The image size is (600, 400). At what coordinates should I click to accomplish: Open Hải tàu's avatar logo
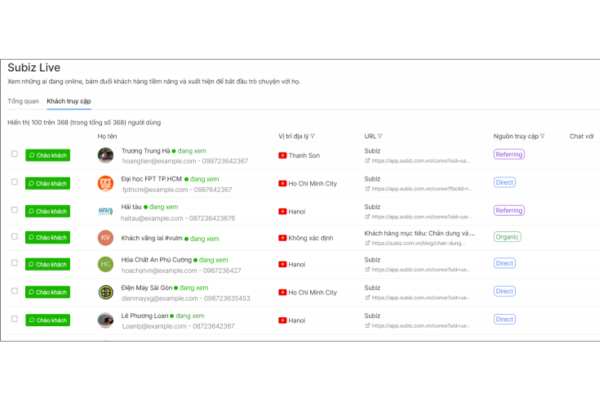click(x=105, y=211)
